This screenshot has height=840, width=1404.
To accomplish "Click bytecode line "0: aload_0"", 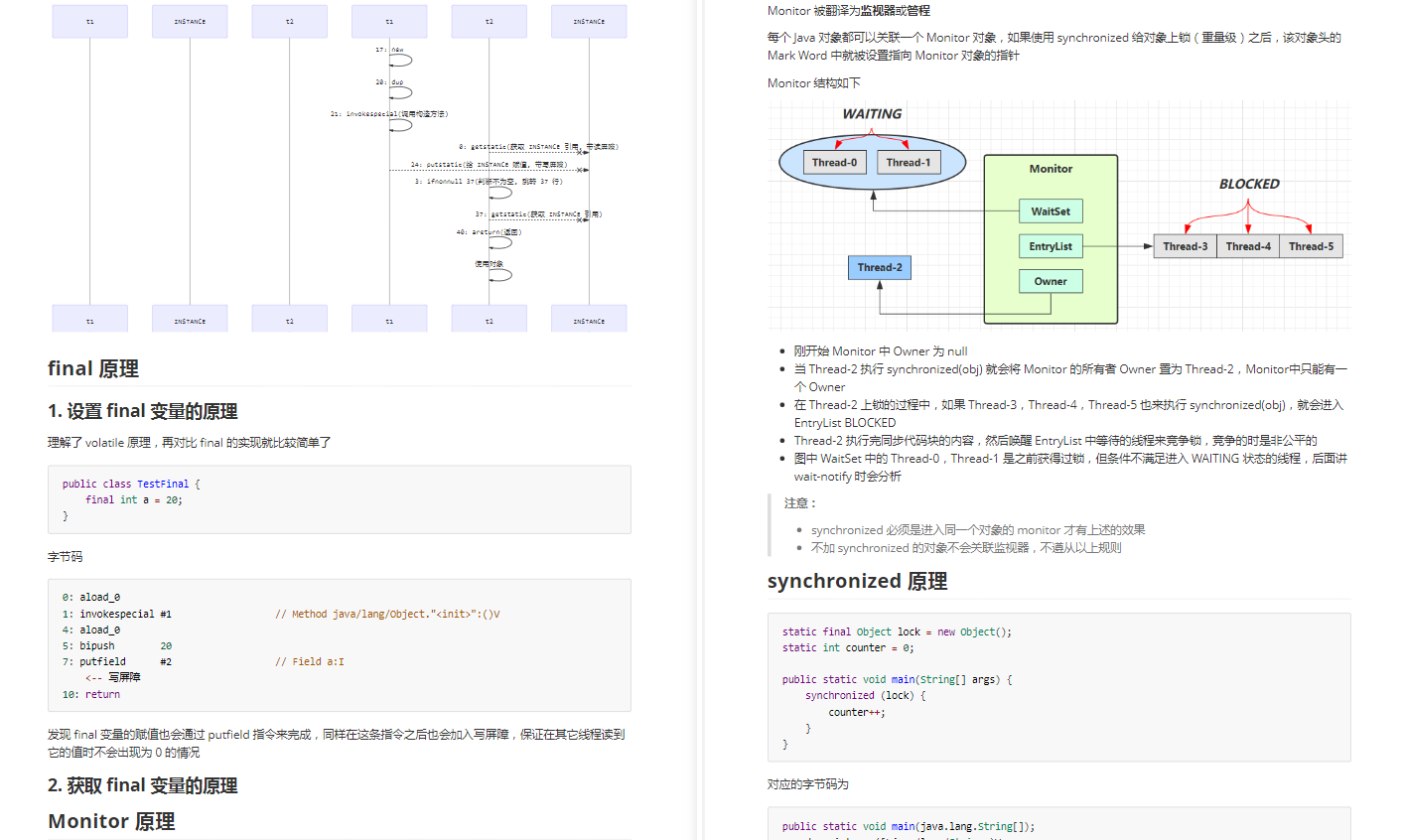I will click(x=90, y=597).
